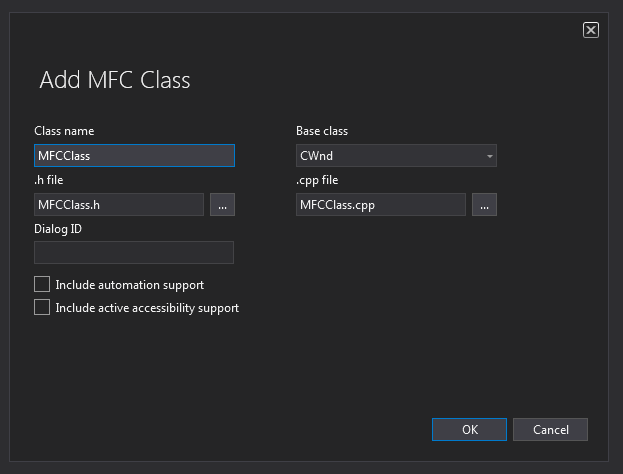Image resolution: width=623 pixels, height=474 pixels.
Task: Click the Cancel button
Action: (550, 430)
